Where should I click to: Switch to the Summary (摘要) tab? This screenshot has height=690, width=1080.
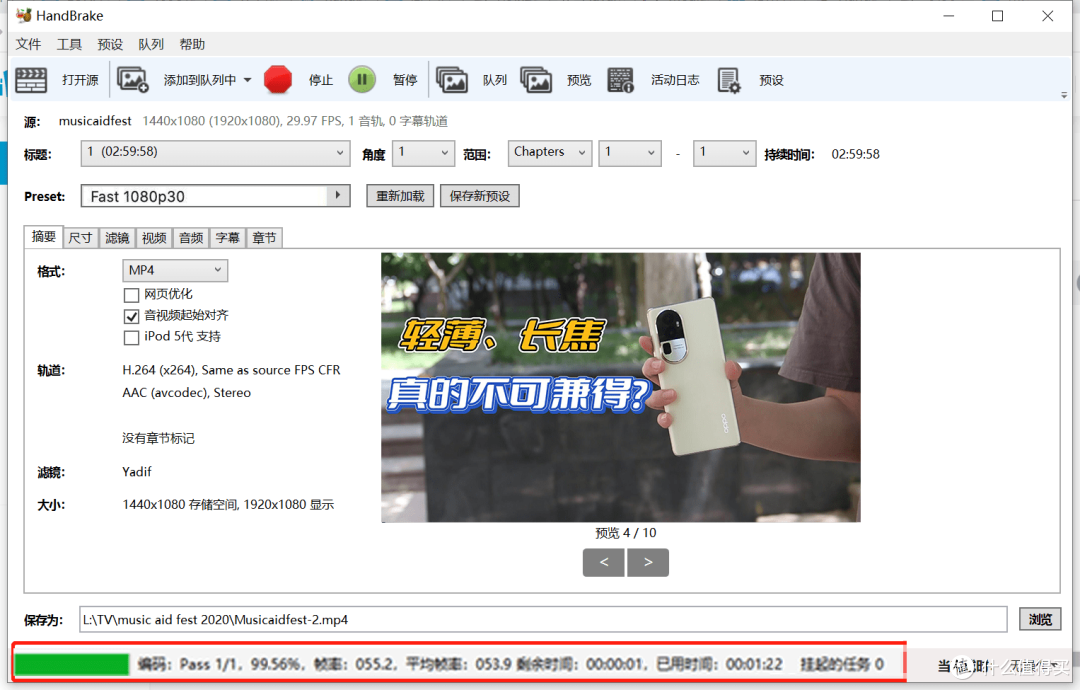43,236
